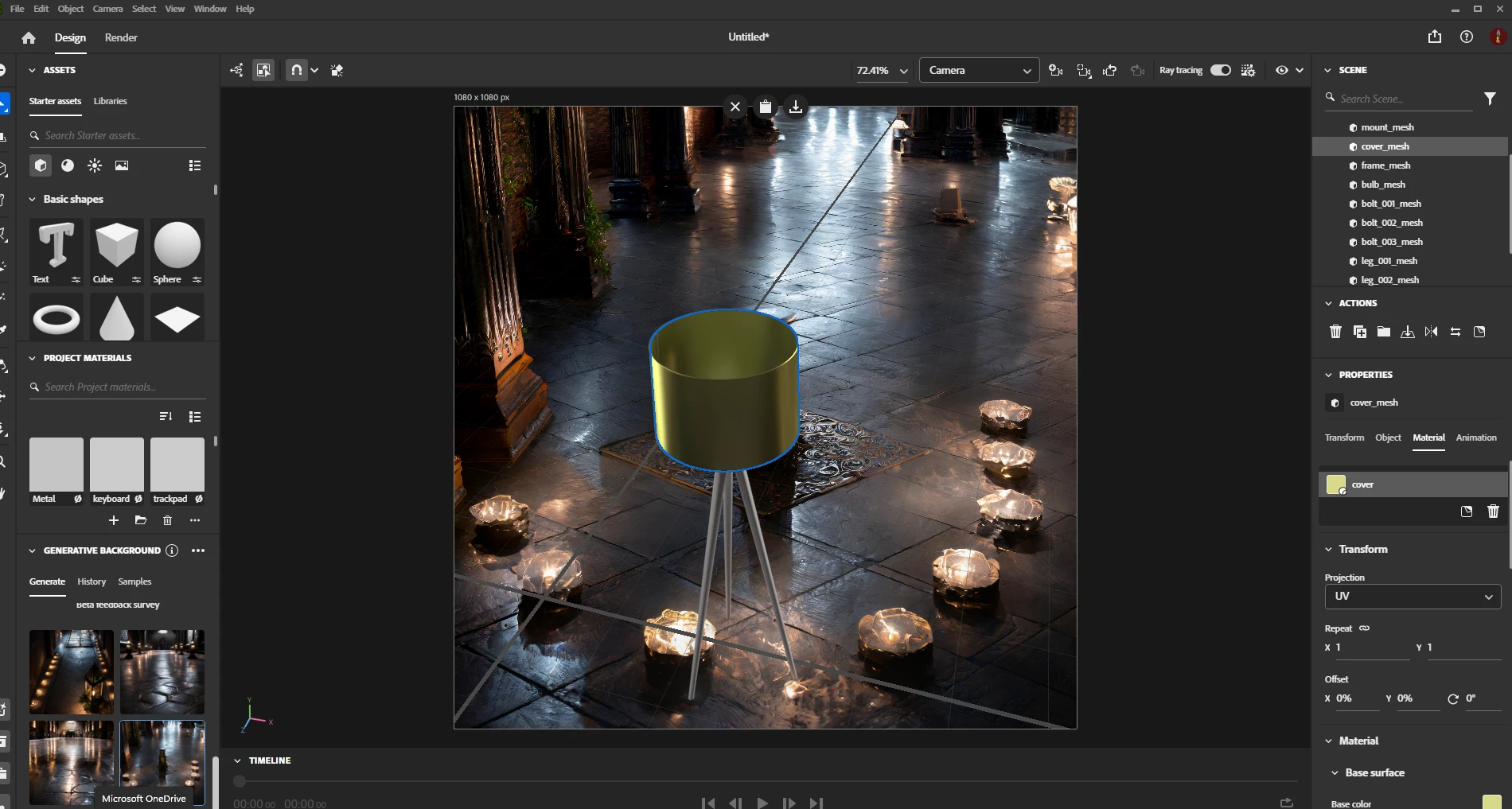Screen dimensions: 1512x809
Task: Switch to the Render tab
Action: tap(121, 37)
